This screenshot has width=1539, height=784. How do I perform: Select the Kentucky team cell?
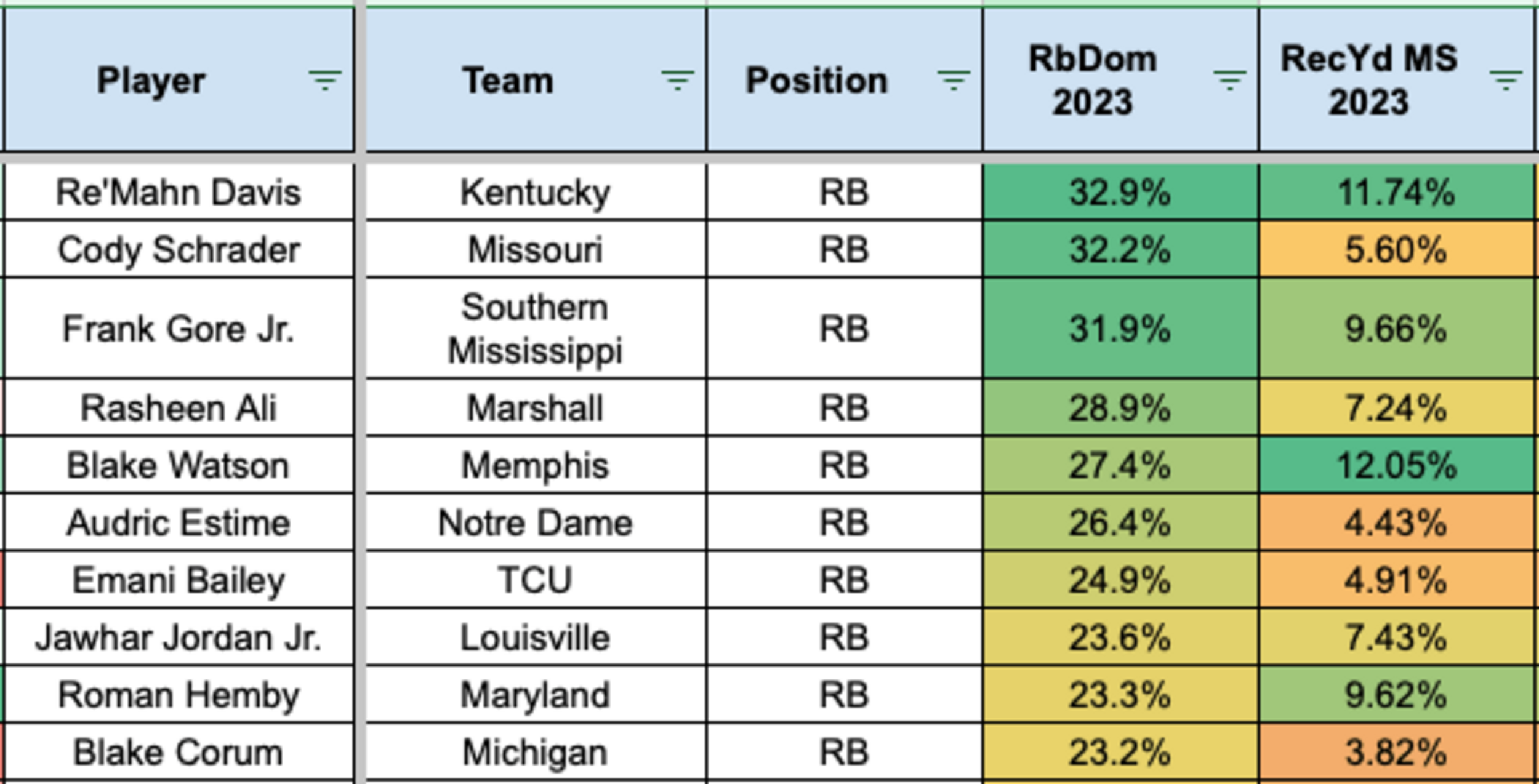tap(535, 192)
